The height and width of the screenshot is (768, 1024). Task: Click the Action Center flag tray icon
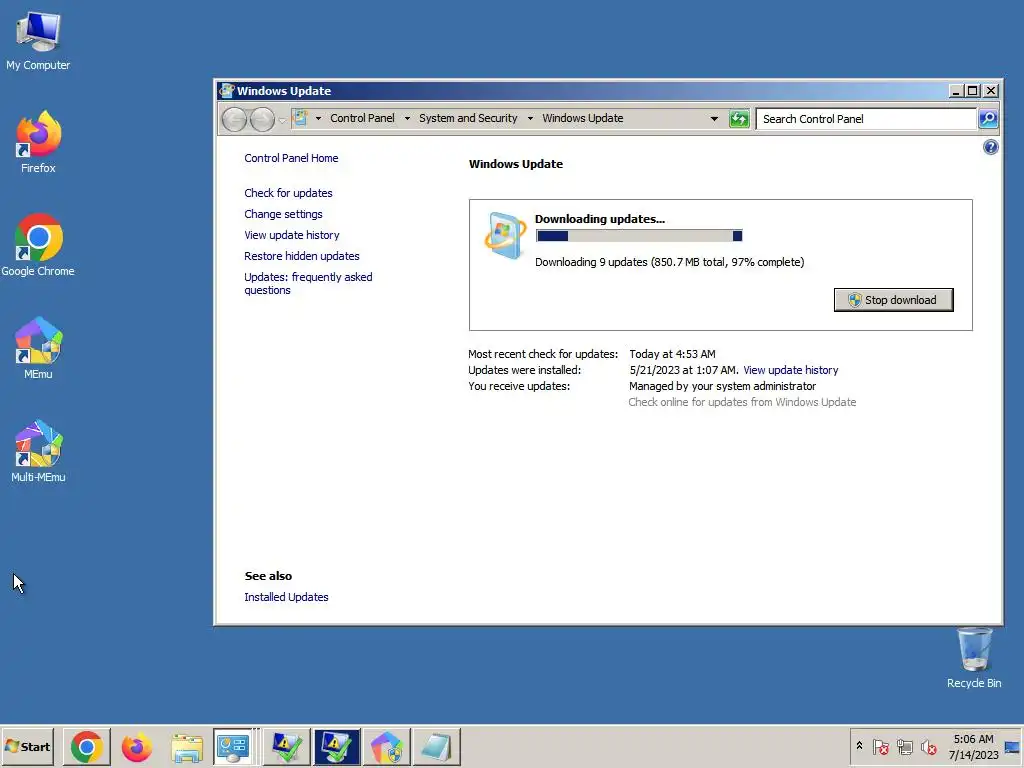[880, 746]
